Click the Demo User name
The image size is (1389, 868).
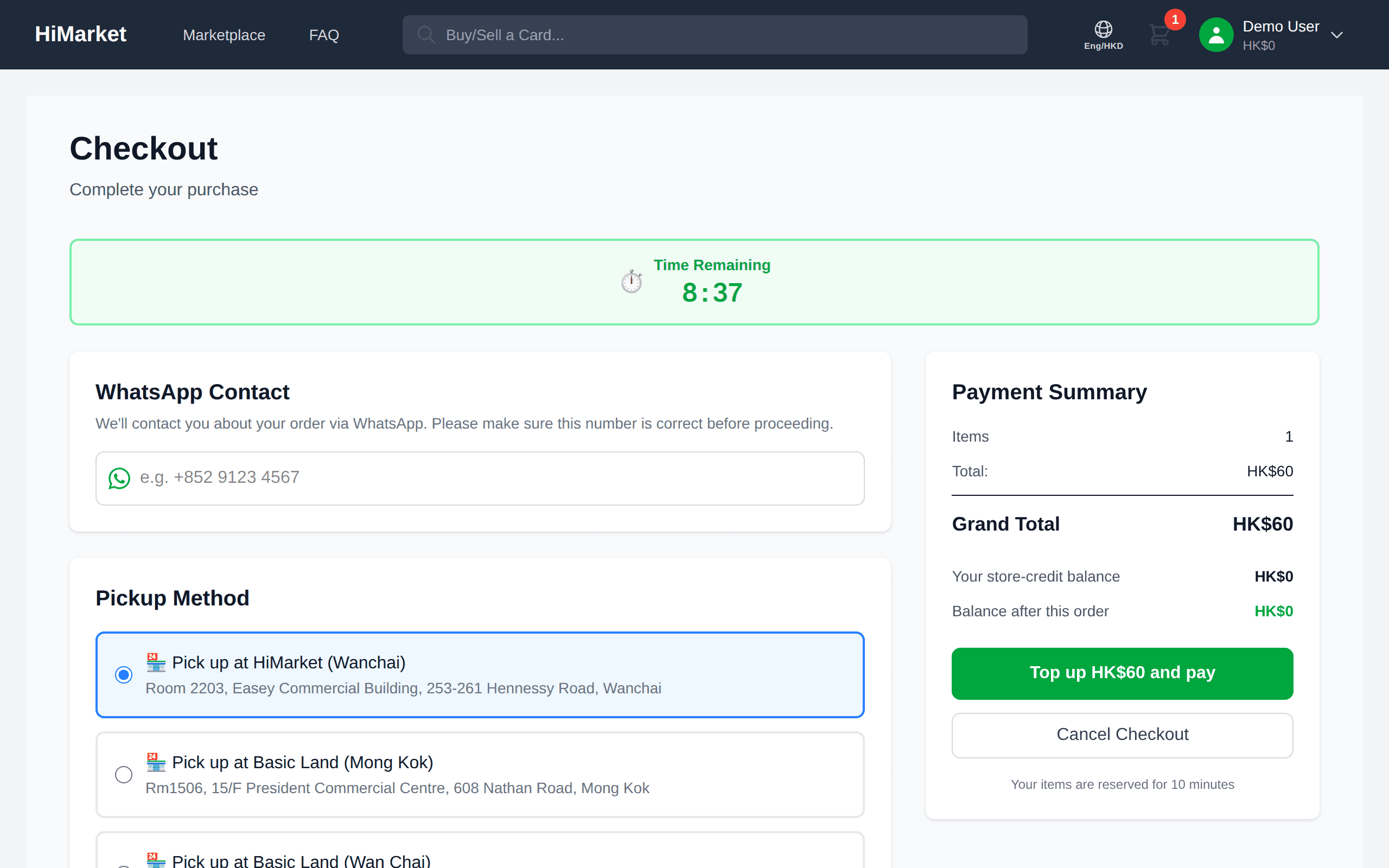point(1280,27)
